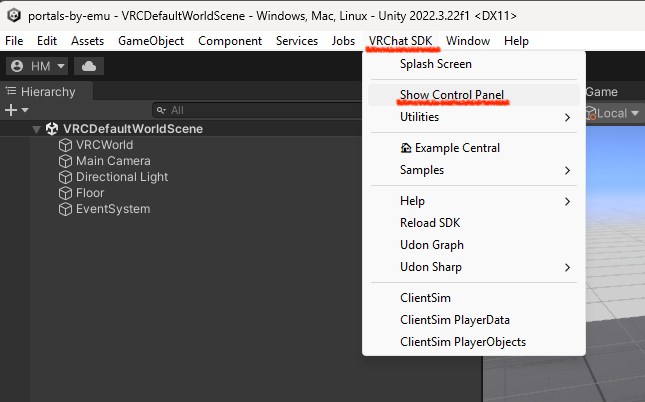The height and width of the screenshot is (402, 645).
Task: Select the Main Camera cube icon
Action: [x=66, y=161]
